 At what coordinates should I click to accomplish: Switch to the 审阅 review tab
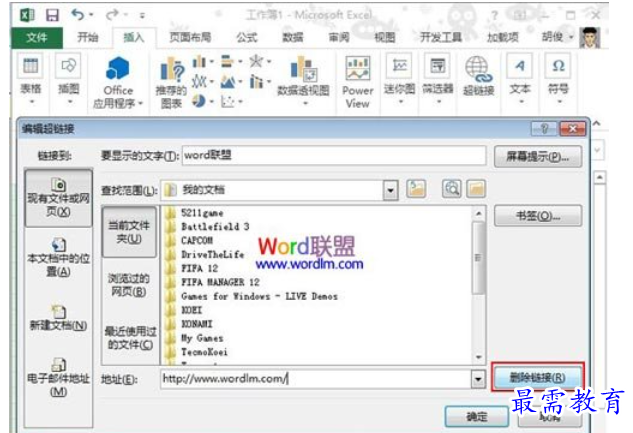(339, 38)
